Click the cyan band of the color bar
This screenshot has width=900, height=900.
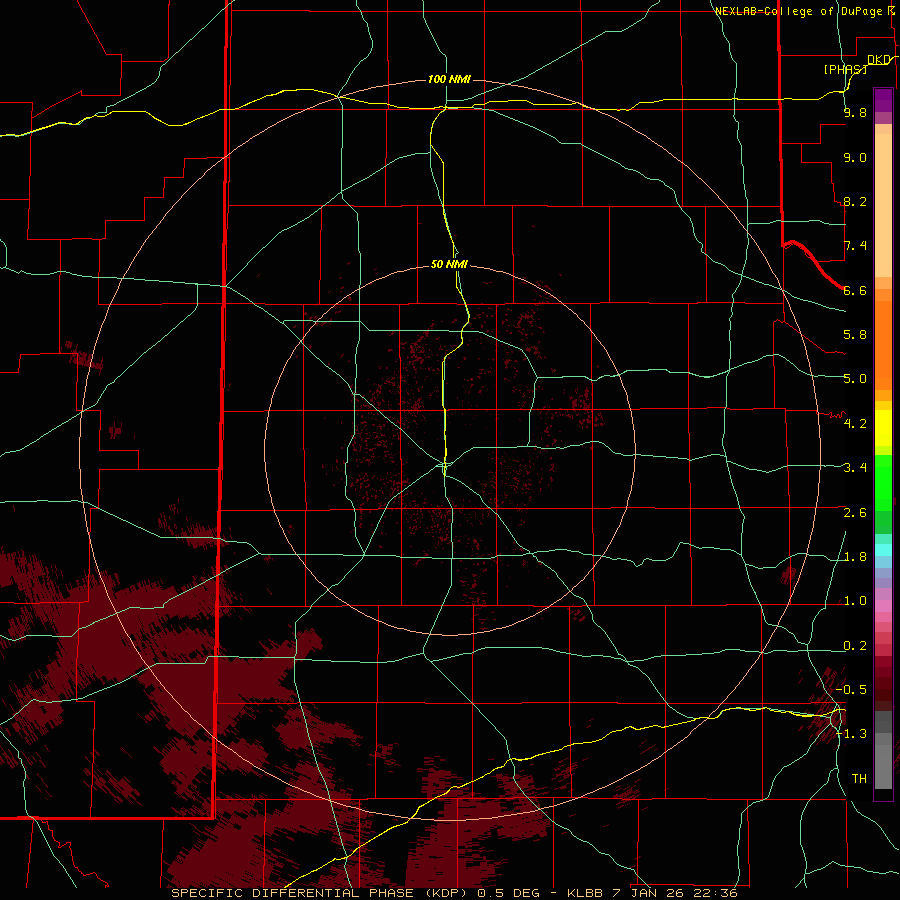(883, 550)
